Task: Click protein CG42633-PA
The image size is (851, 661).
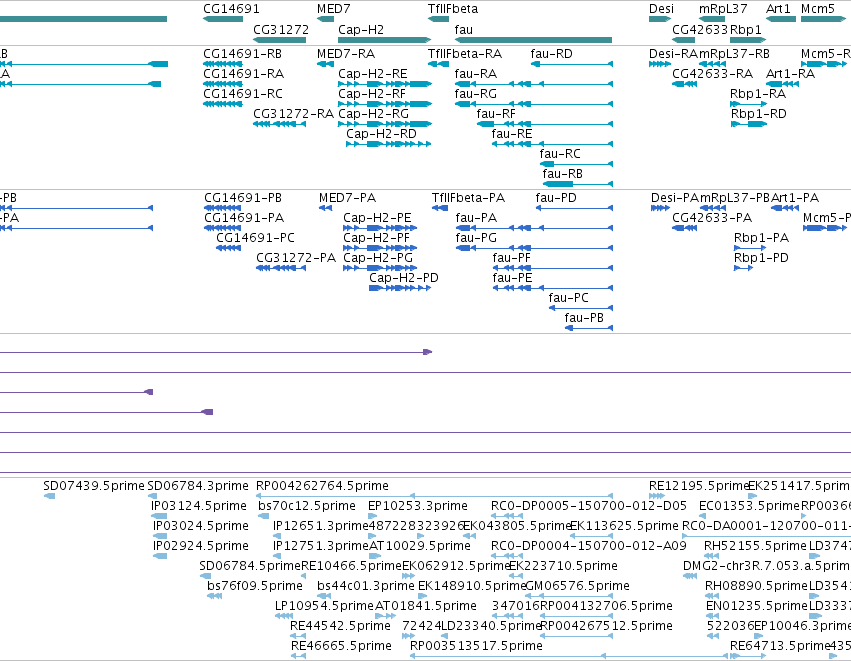Action: (x=712, y=218)
